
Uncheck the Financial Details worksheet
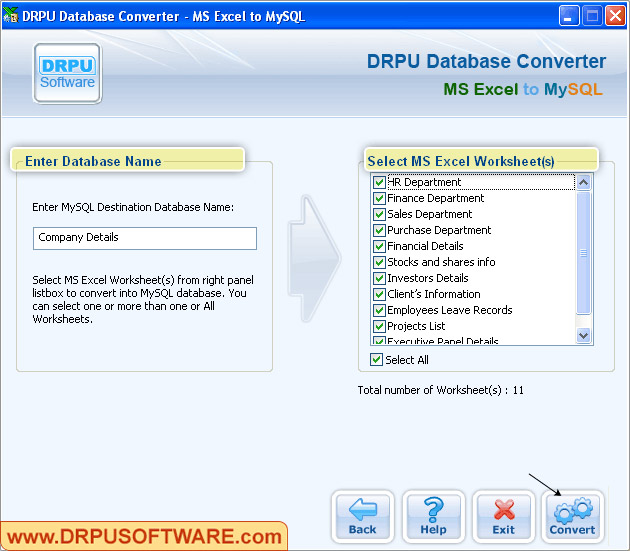tap(379, 246)
